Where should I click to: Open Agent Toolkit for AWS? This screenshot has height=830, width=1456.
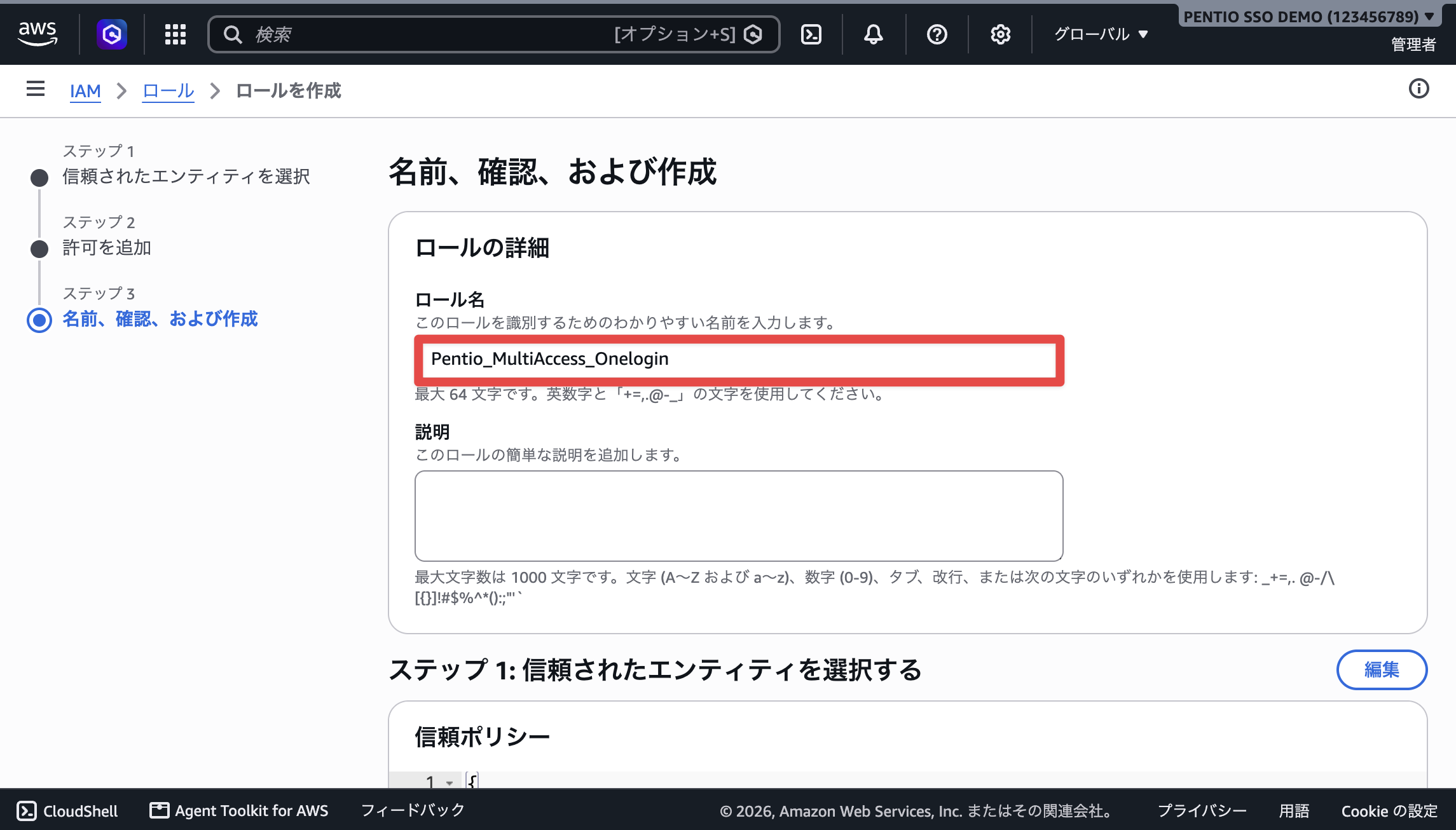point(239,811)
